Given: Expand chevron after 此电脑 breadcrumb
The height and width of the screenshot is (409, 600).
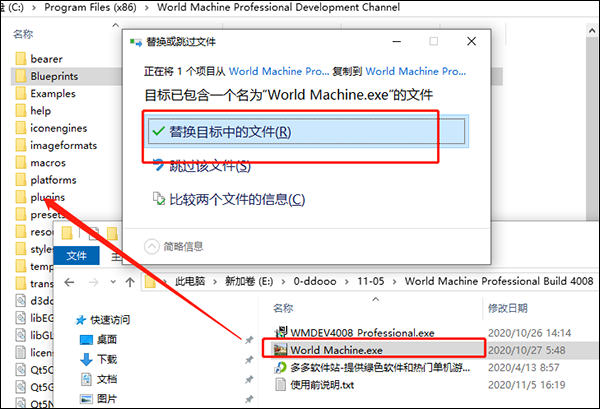Looking at the screenshot, I should click(215, 282).
